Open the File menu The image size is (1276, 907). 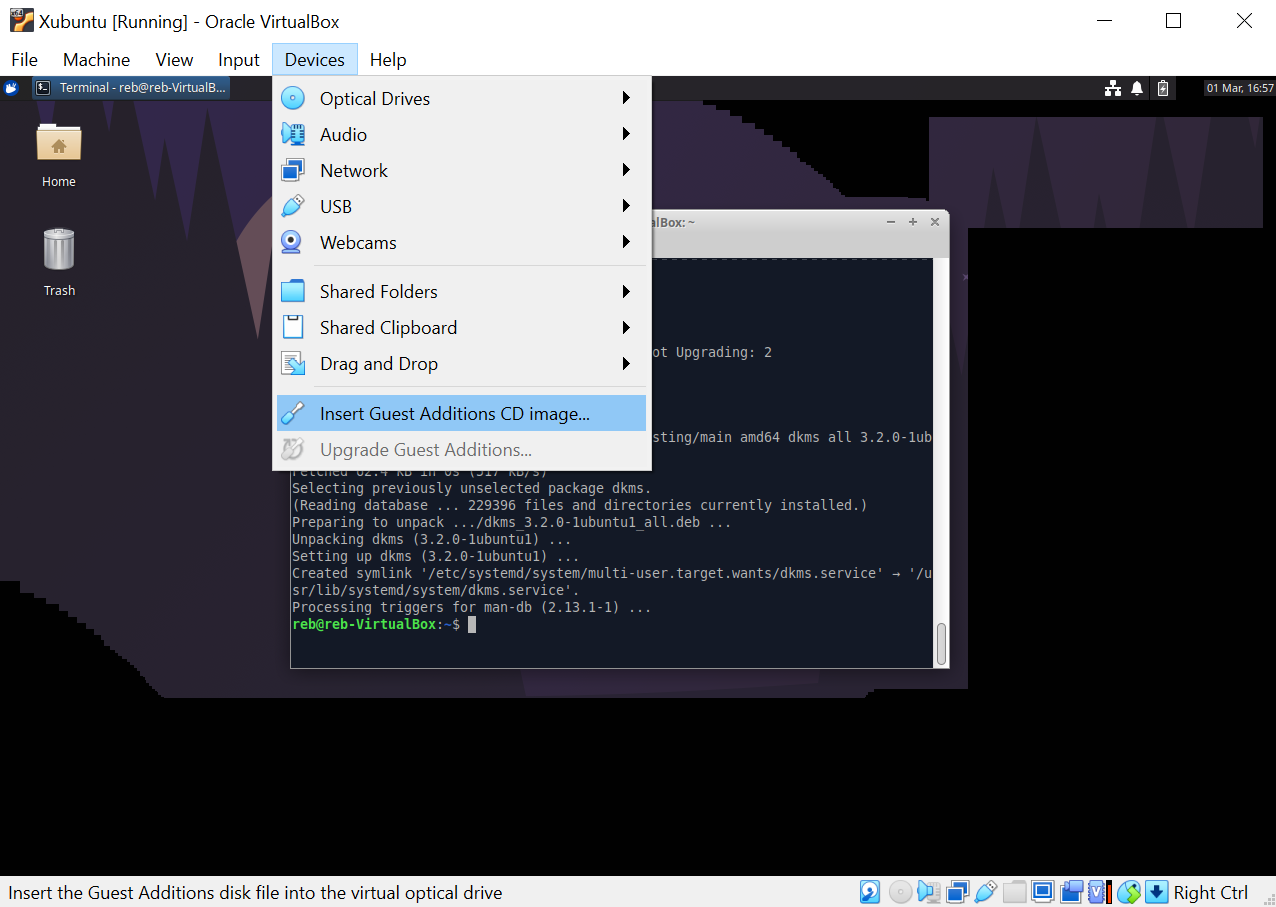point(25,60)
